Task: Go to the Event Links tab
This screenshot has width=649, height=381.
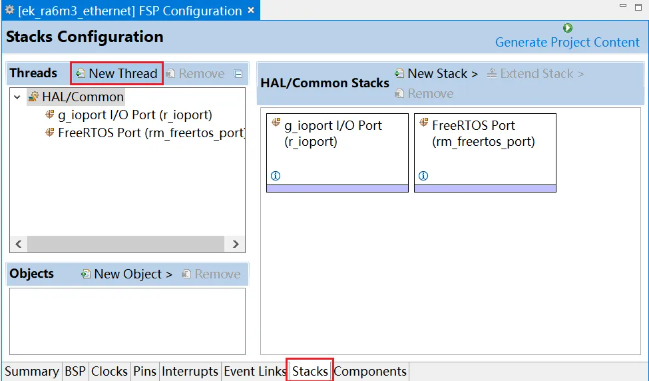Action: 255,371
